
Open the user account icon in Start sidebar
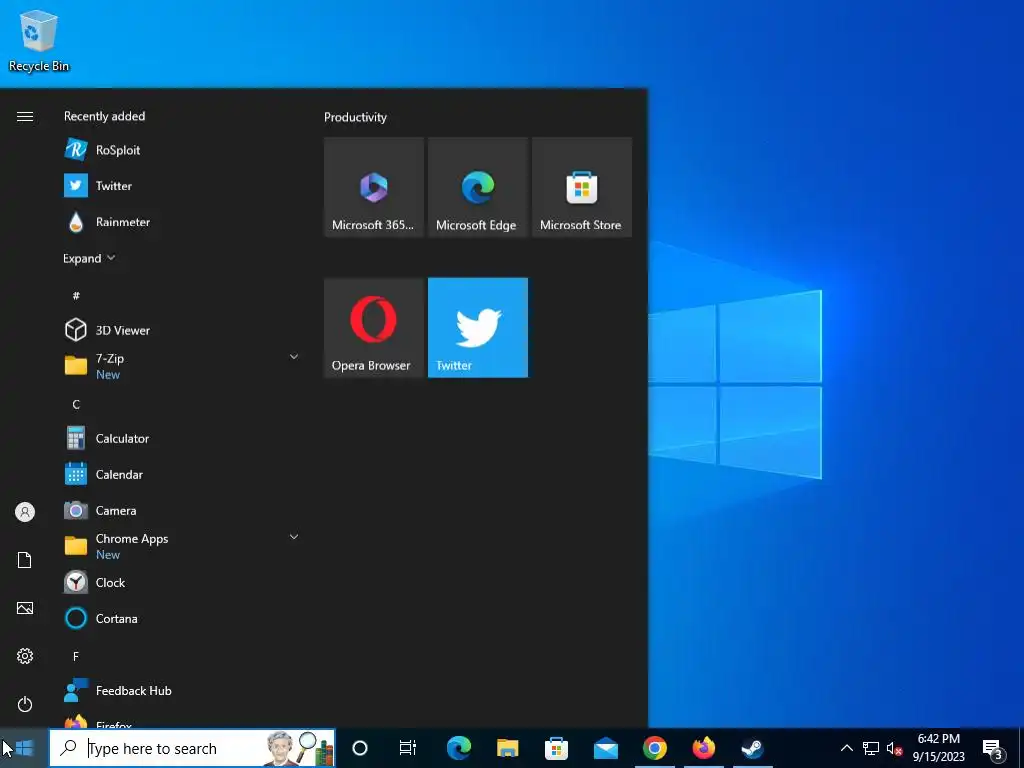click(25, 512)
